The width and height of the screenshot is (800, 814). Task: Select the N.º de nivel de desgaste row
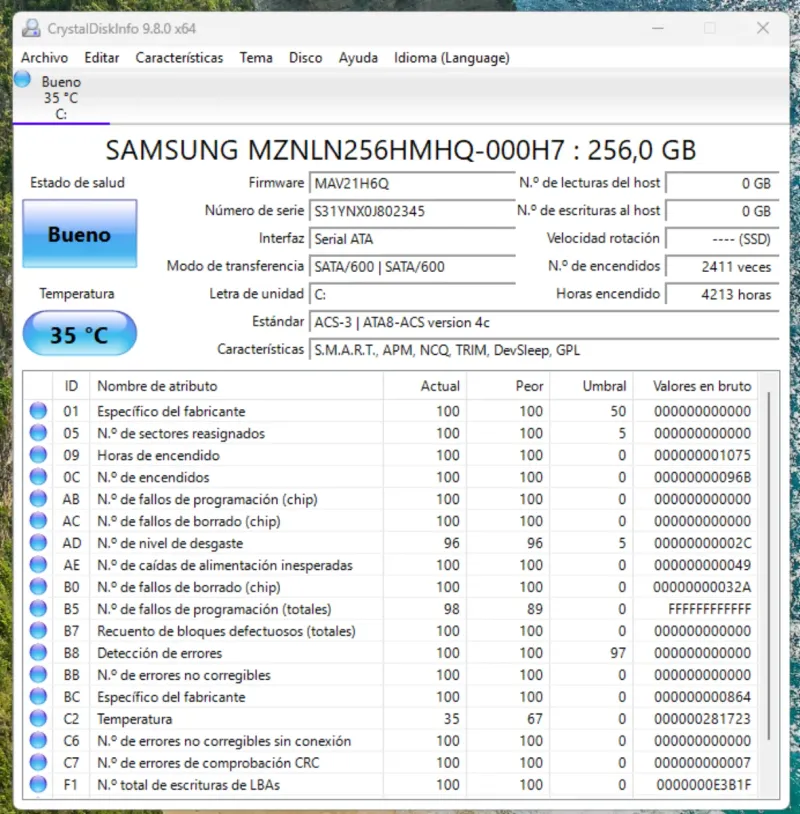click(x=390, y=542)
